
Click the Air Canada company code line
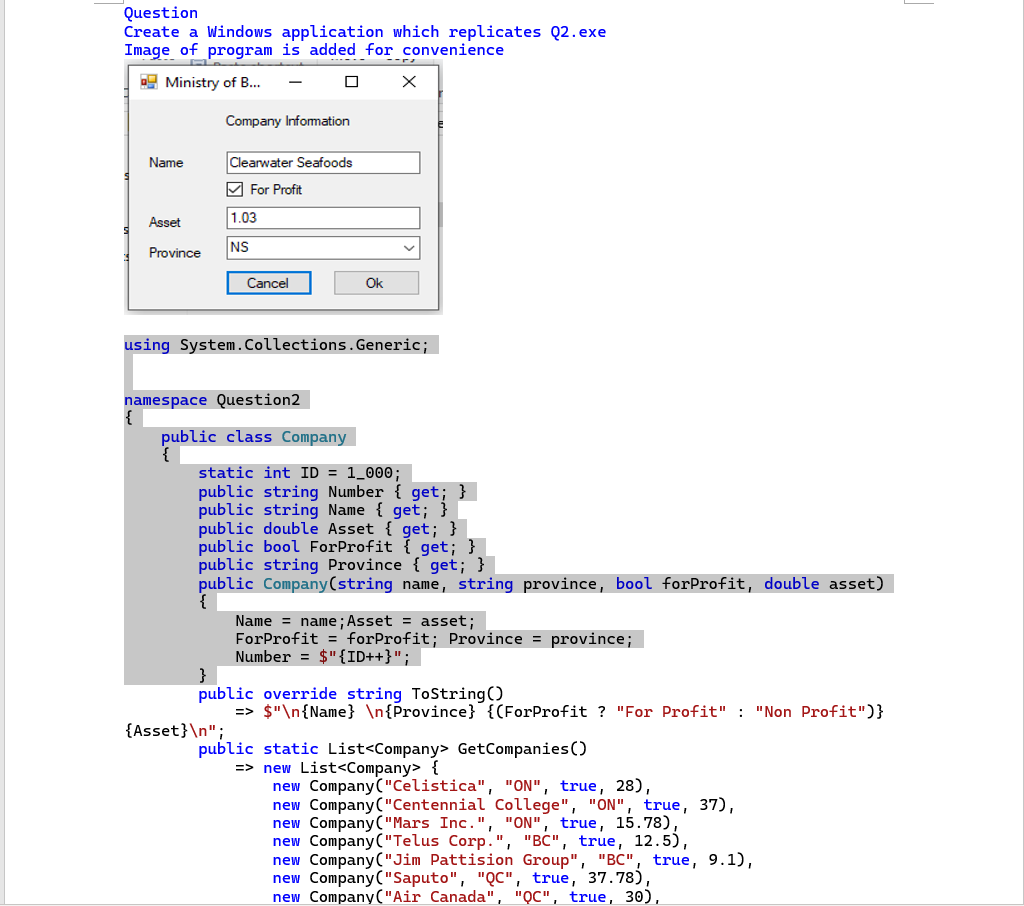tap(466, 897)
